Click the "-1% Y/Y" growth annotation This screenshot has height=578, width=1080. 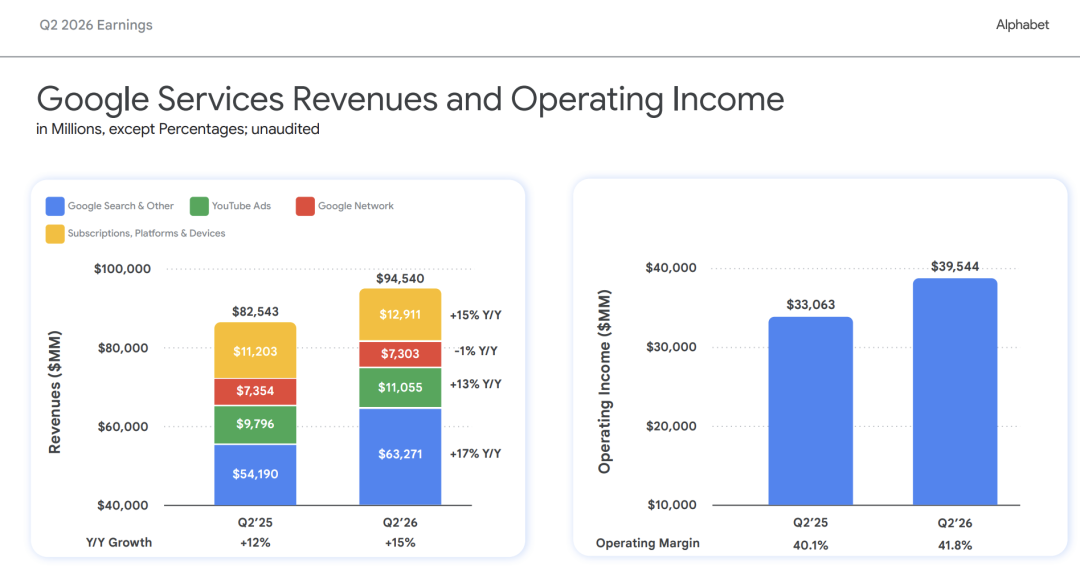[475, 351]
